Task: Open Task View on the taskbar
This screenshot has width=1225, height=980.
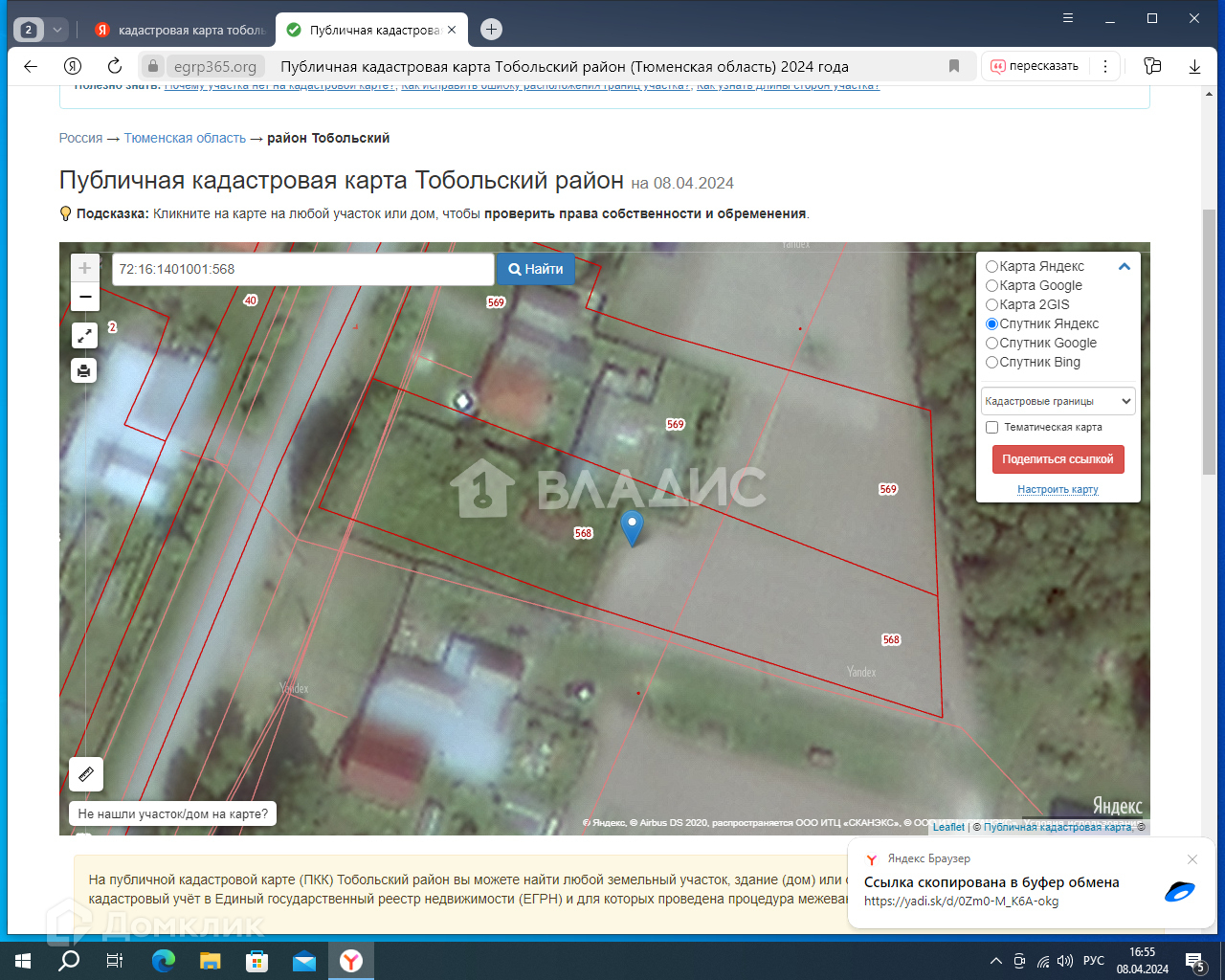Action: [x=115, y=961]
